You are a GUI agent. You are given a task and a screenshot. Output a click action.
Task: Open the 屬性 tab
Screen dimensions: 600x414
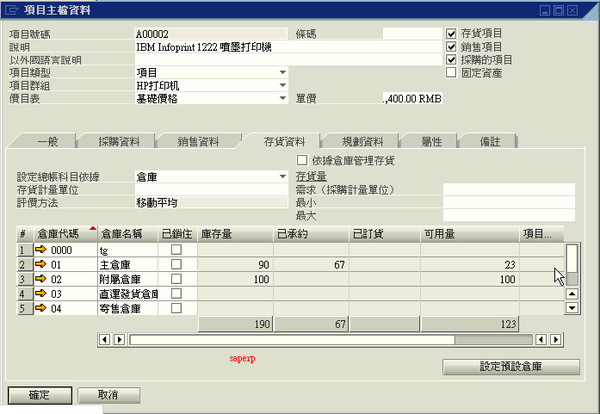[x=432, y=142]
